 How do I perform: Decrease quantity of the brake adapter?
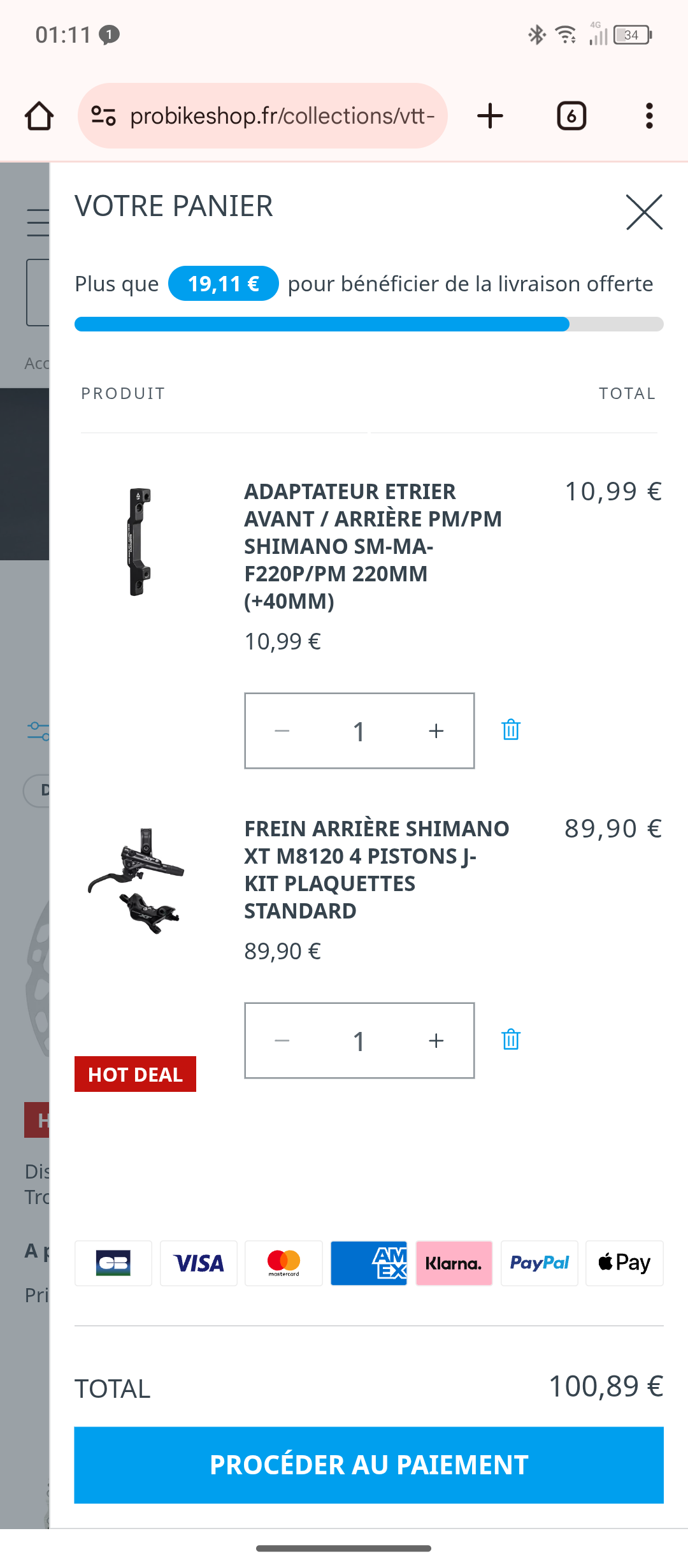click(282, 731)
